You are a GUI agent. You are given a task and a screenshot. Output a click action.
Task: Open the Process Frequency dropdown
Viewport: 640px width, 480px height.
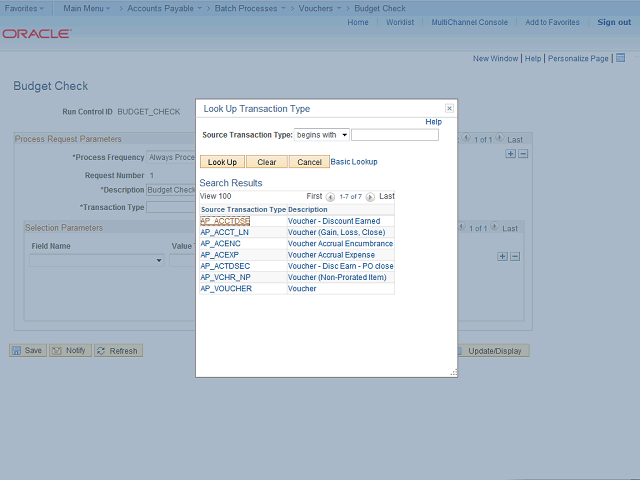tap(171, 157)
